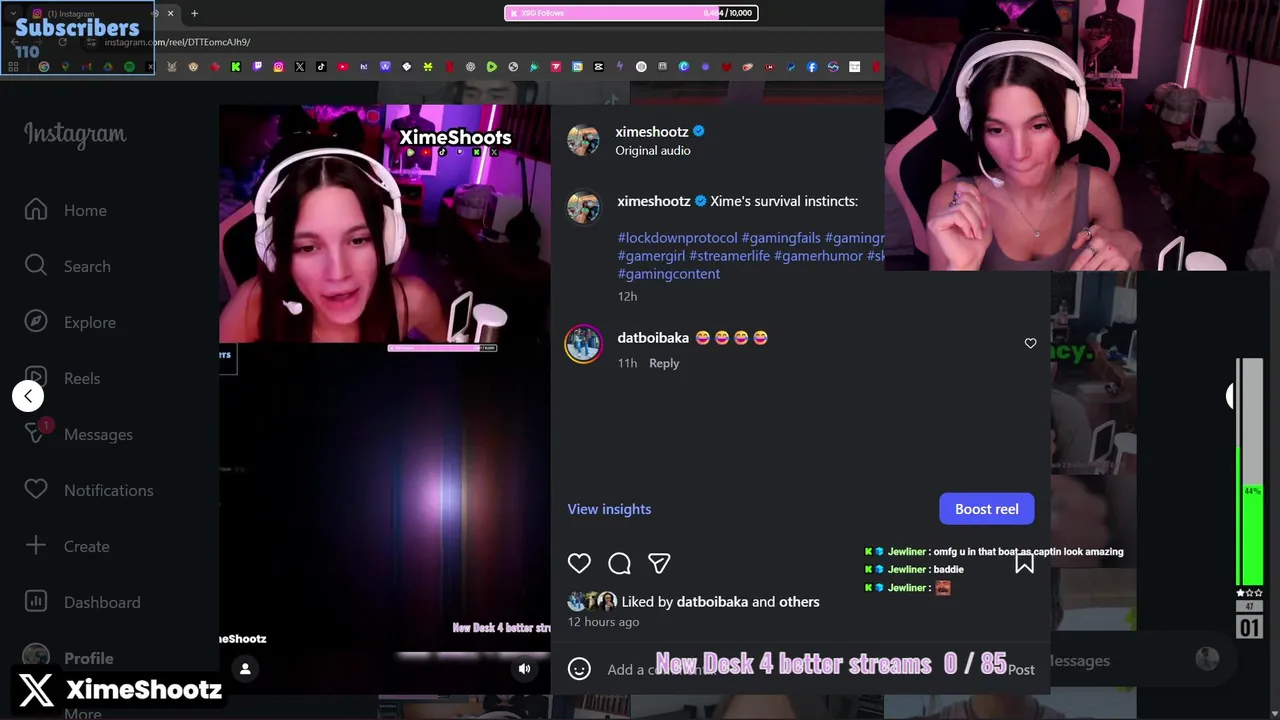Click the Post button for the comment

coord(1021,670)
